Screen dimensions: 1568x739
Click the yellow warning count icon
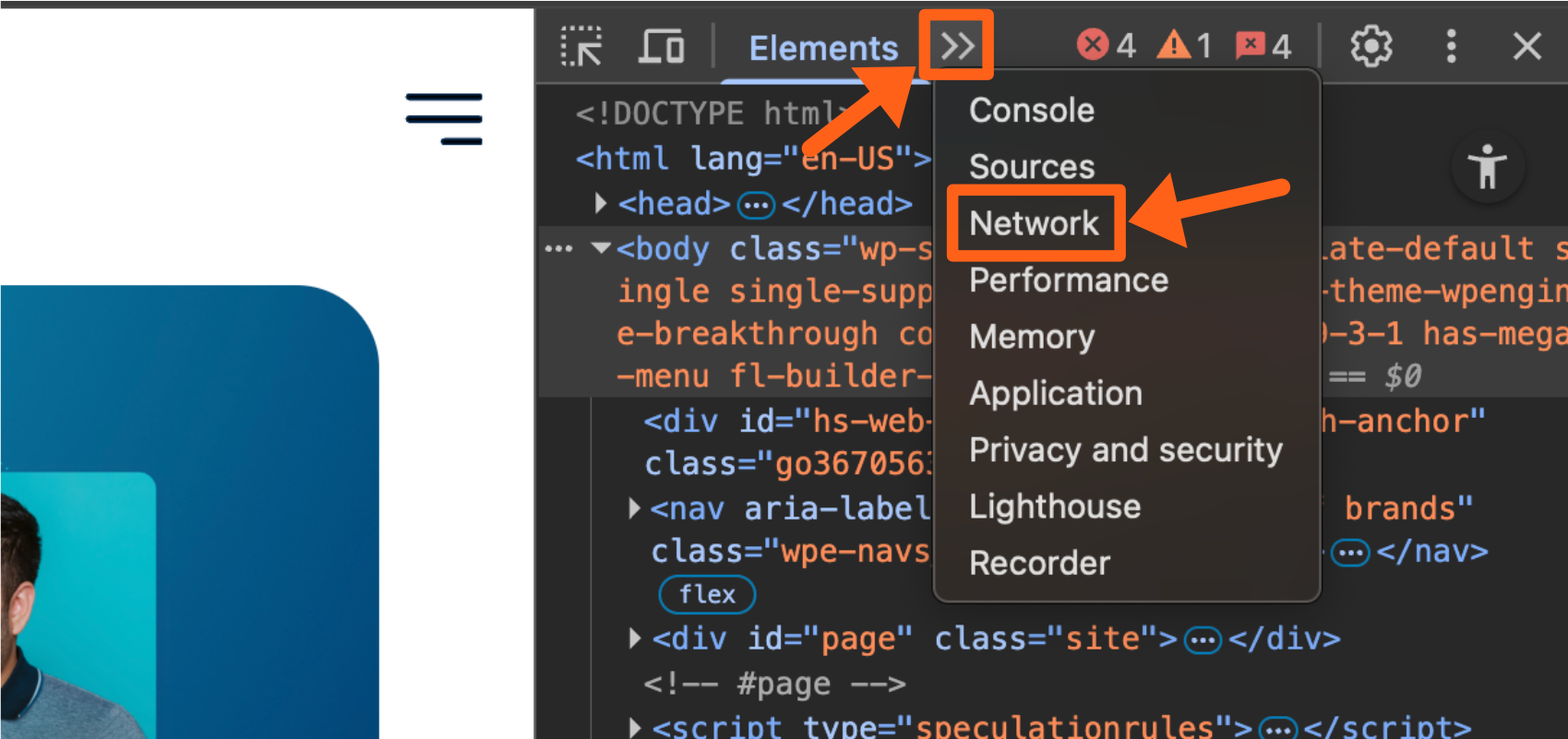(x=1174, y=44)
